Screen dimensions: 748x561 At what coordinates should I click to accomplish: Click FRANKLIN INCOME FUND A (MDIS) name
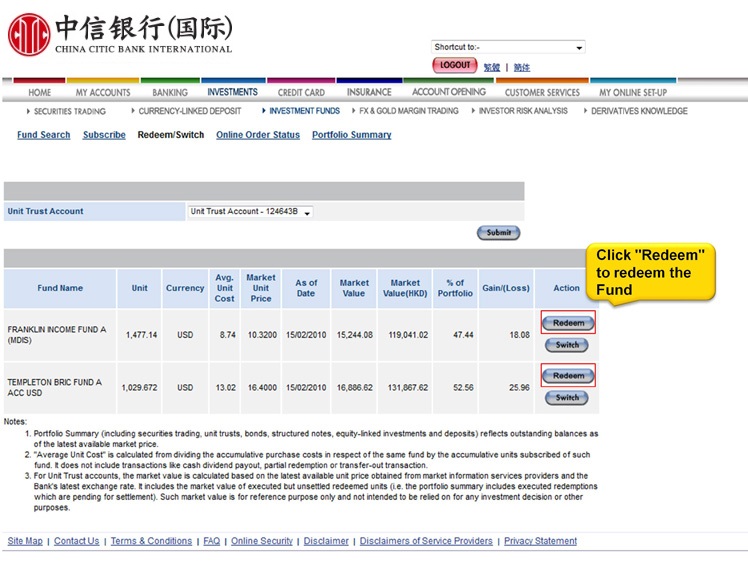point(57,335)
